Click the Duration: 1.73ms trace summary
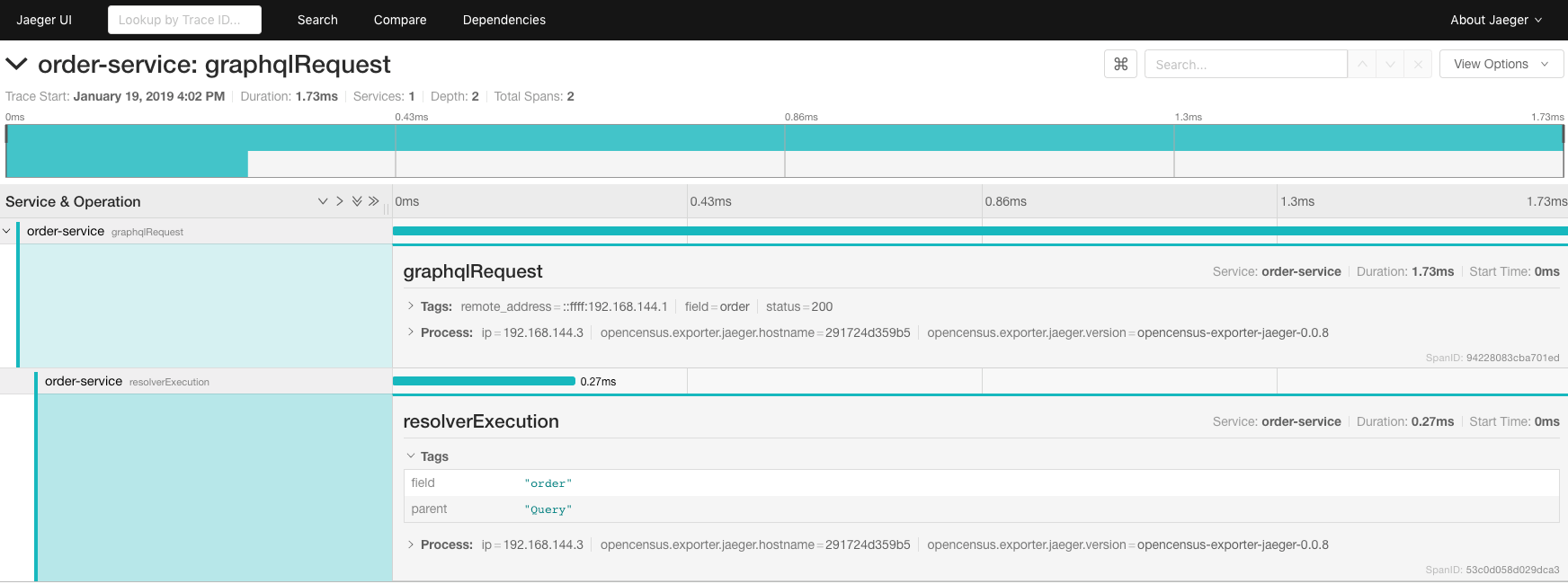Screen dimensions: 1568x584 [x=290, y=96]
